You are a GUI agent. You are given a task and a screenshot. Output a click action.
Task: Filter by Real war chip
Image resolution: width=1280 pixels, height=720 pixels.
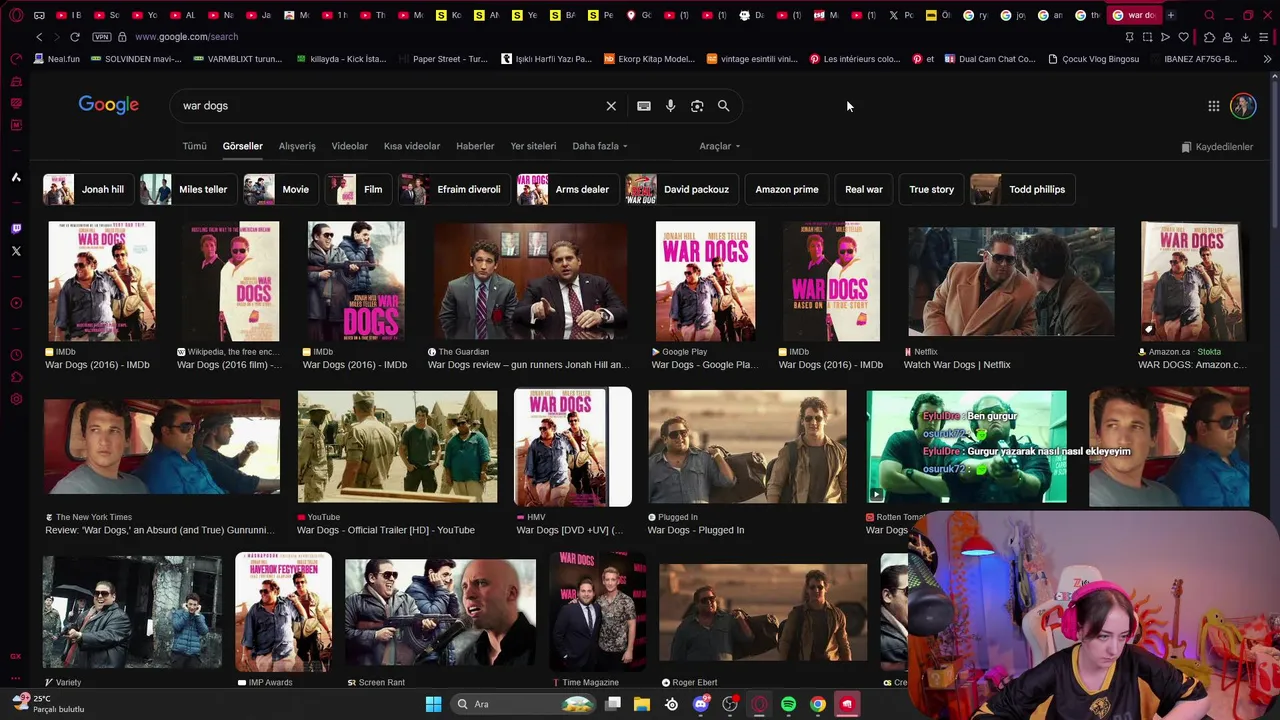864,189
